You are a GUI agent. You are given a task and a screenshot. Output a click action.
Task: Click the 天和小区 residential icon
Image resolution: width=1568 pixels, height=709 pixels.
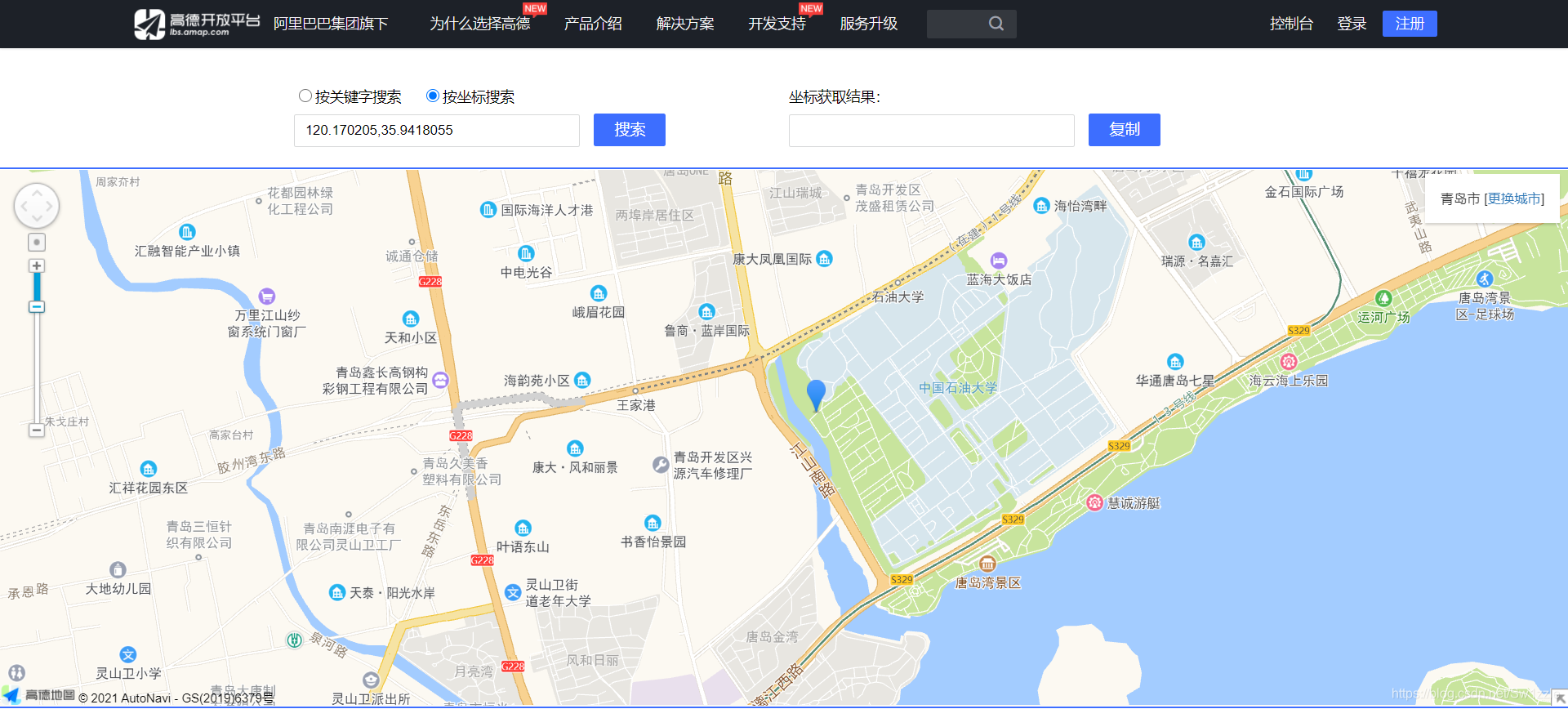point(411,319)
